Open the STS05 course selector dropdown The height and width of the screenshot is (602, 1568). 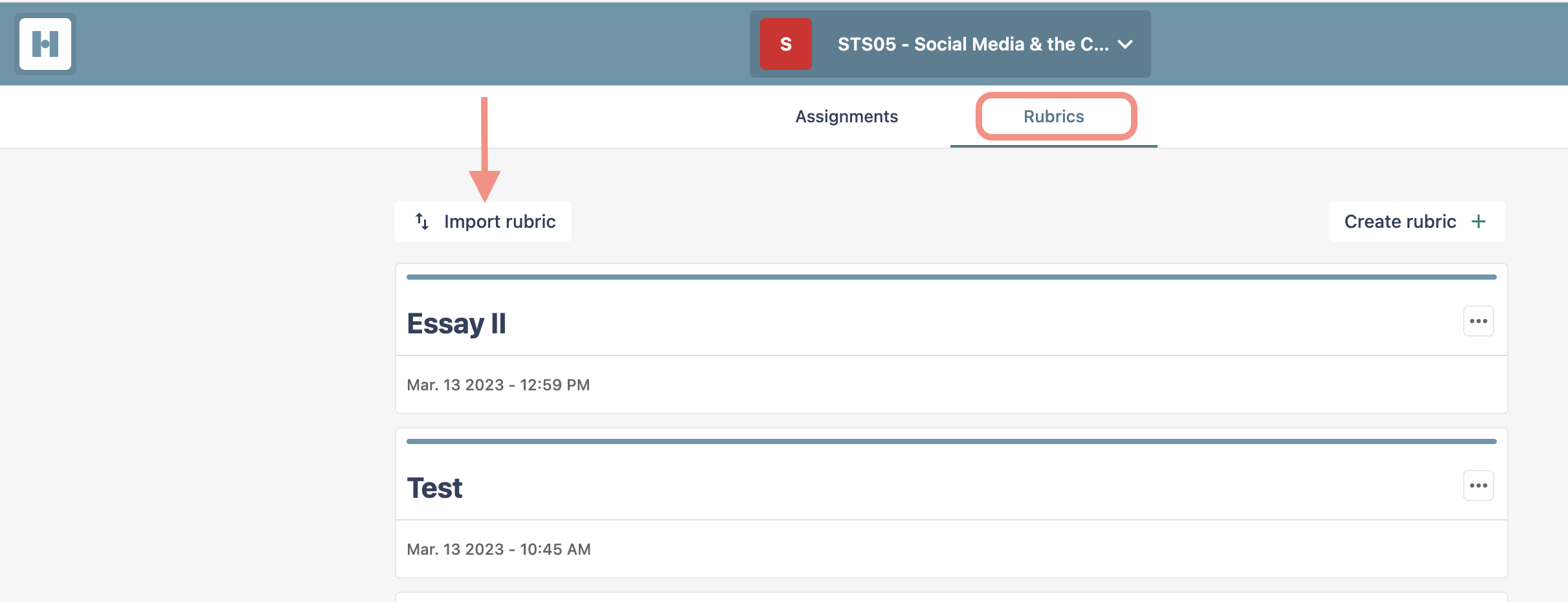tap(950, 44)
